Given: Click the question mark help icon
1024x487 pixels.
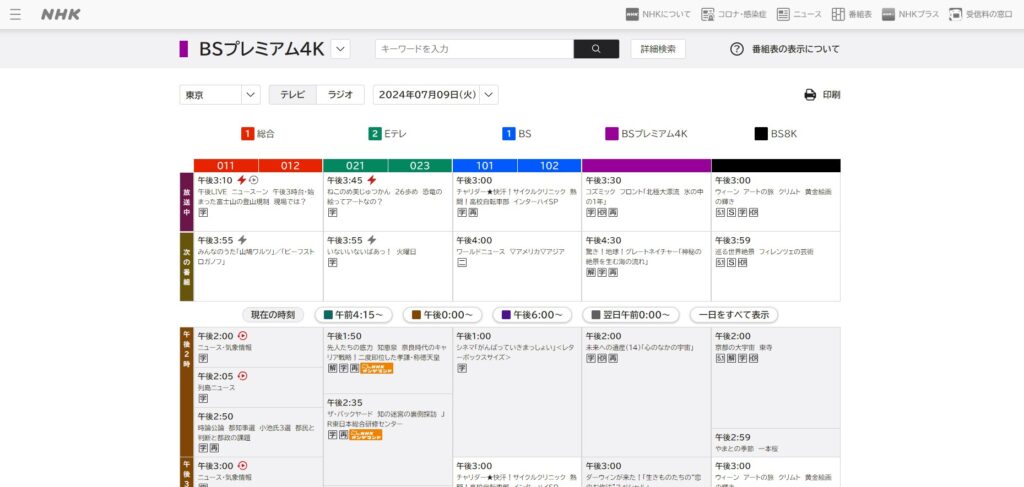Looking at the screenshot, I should 737,49.
